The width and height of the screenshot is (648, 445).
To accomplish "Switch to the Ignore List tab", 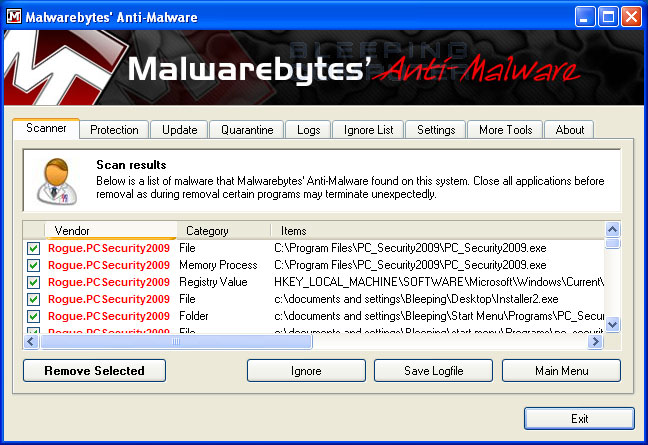I will (368, 130).
